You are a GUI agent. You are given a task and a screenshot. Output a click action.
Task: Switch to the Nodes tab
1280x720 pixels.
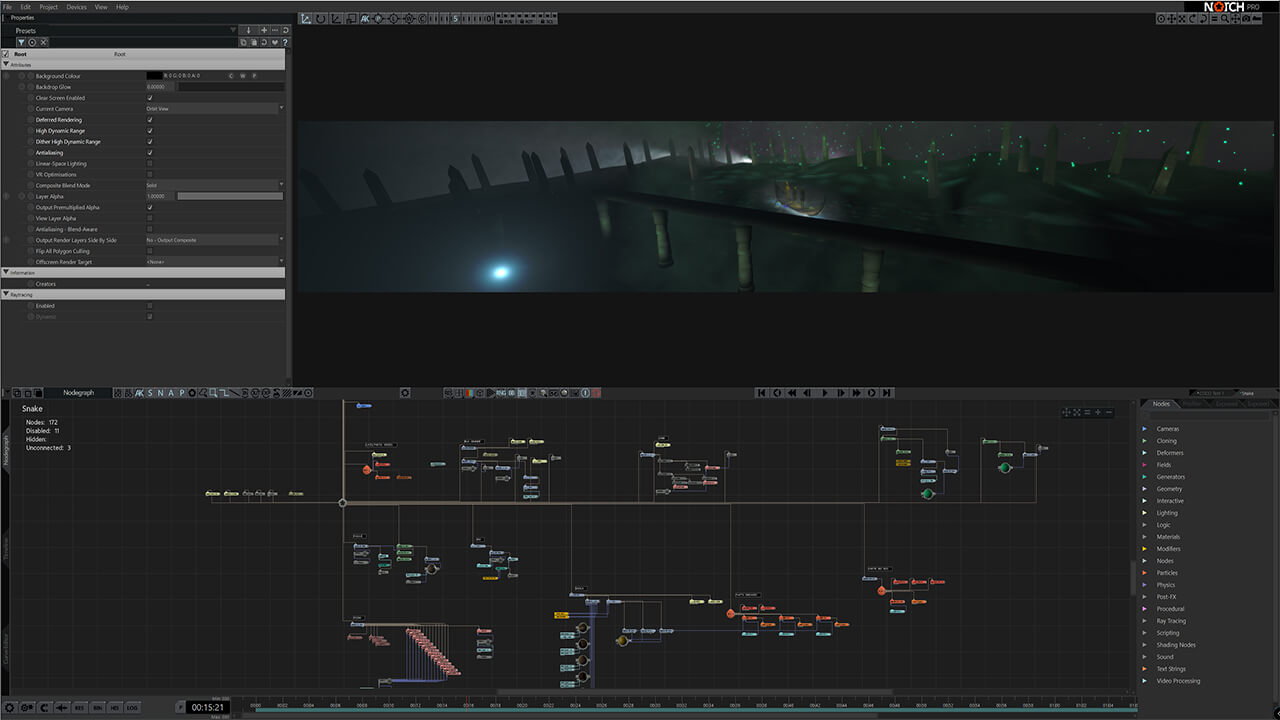coord(1161,404)
